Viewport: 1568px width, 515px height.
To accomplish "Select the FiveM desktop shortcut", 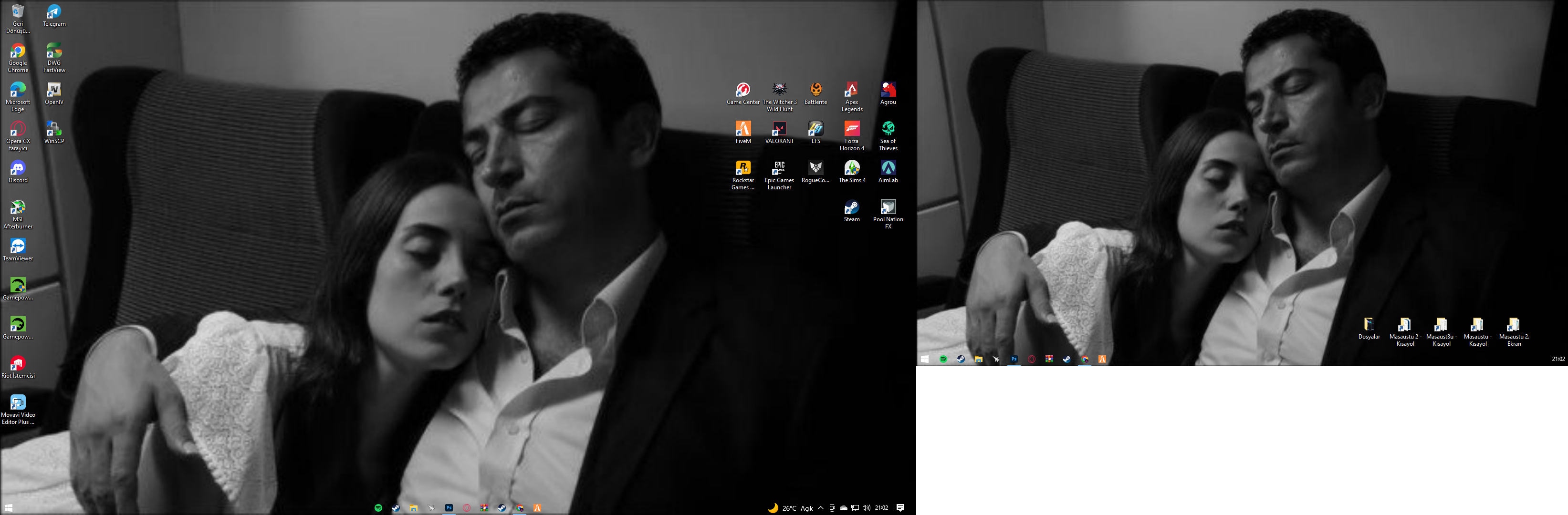I will tap(742, 133).
